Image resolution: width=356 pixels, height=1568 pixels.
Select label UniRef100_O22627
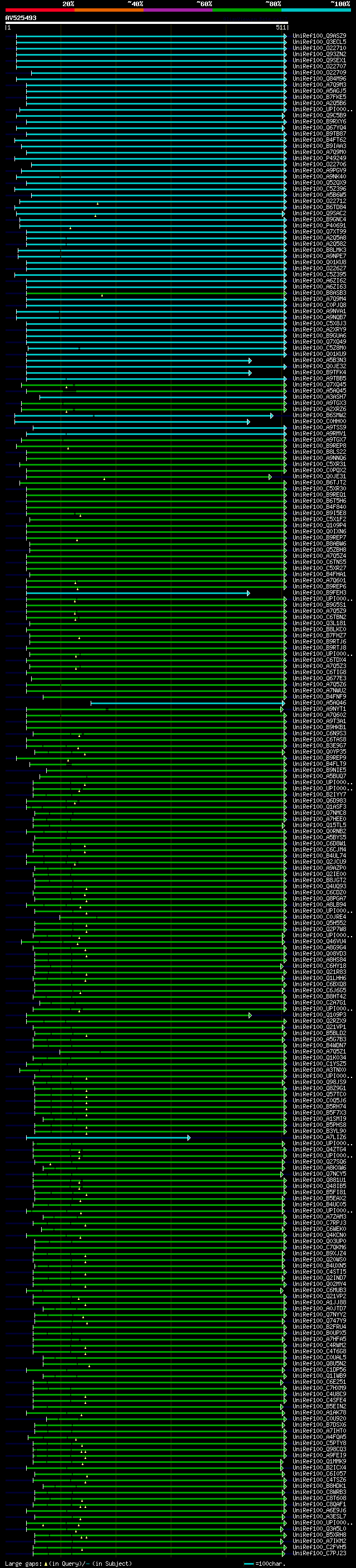[319, 269]
